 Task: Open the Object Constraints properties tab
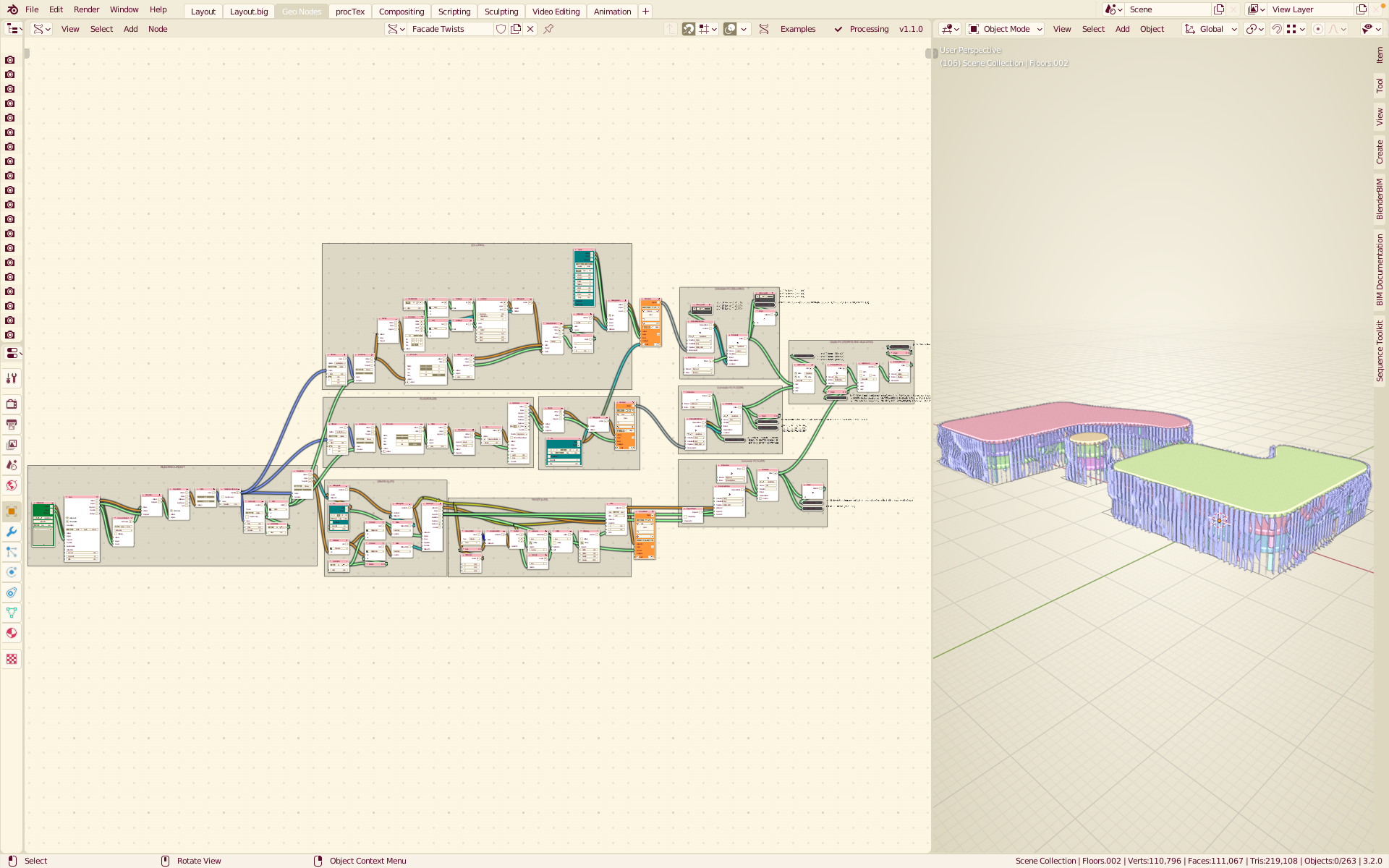pos(12,592)
